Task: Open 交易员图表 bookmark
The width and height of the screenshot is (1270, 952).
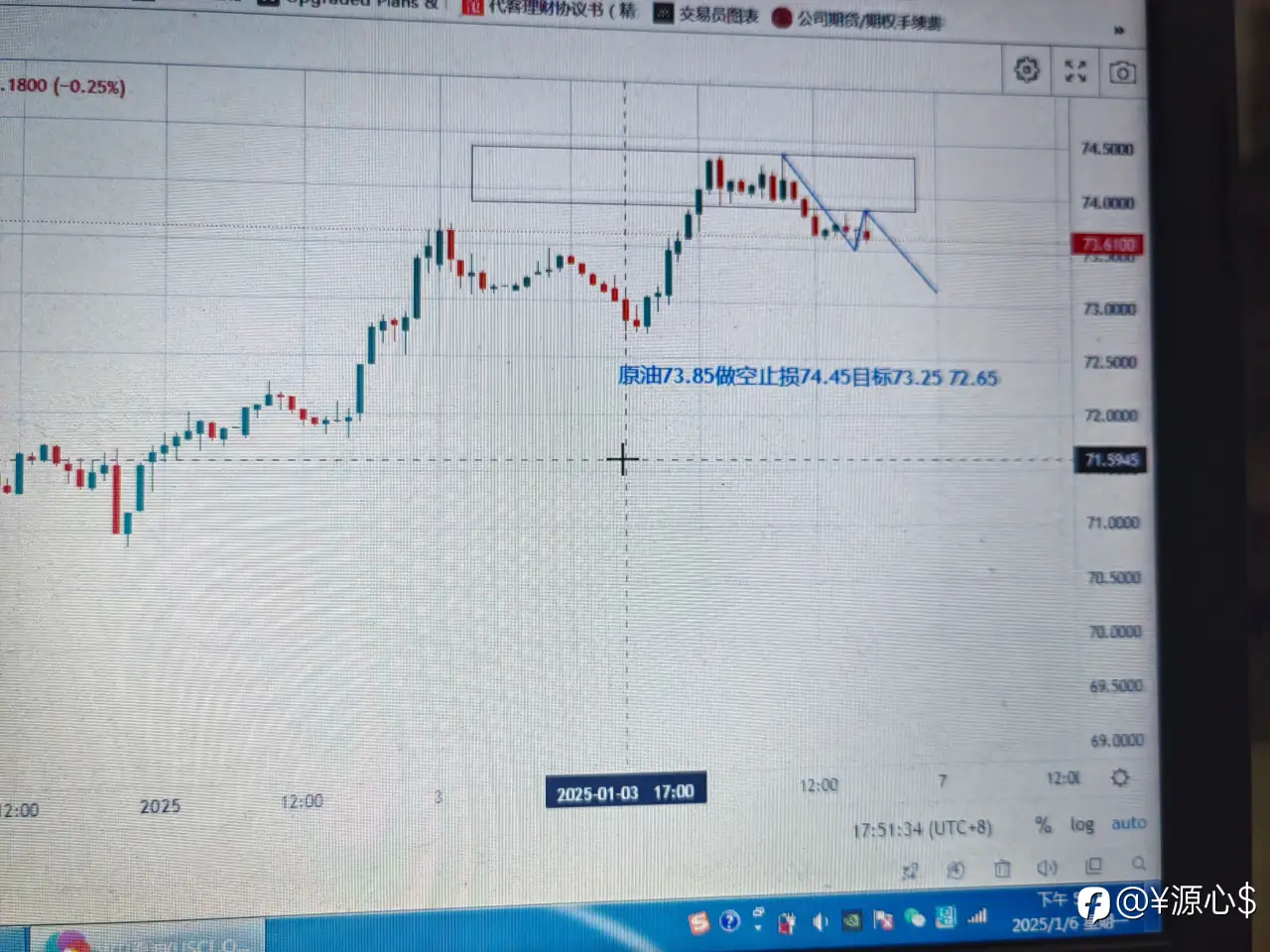Action: [x=706, y=14]
